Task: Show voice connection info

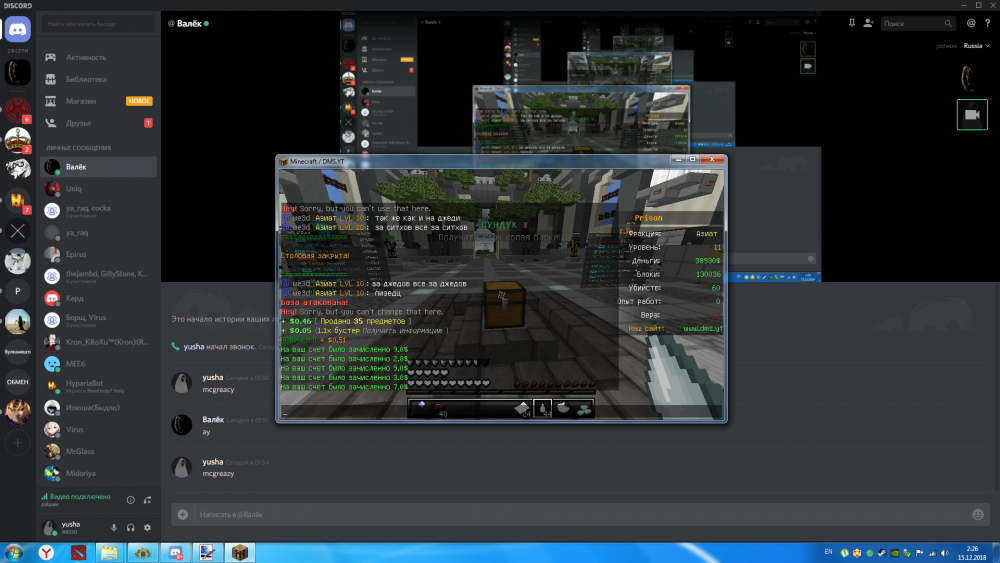Action: point(130,499)
